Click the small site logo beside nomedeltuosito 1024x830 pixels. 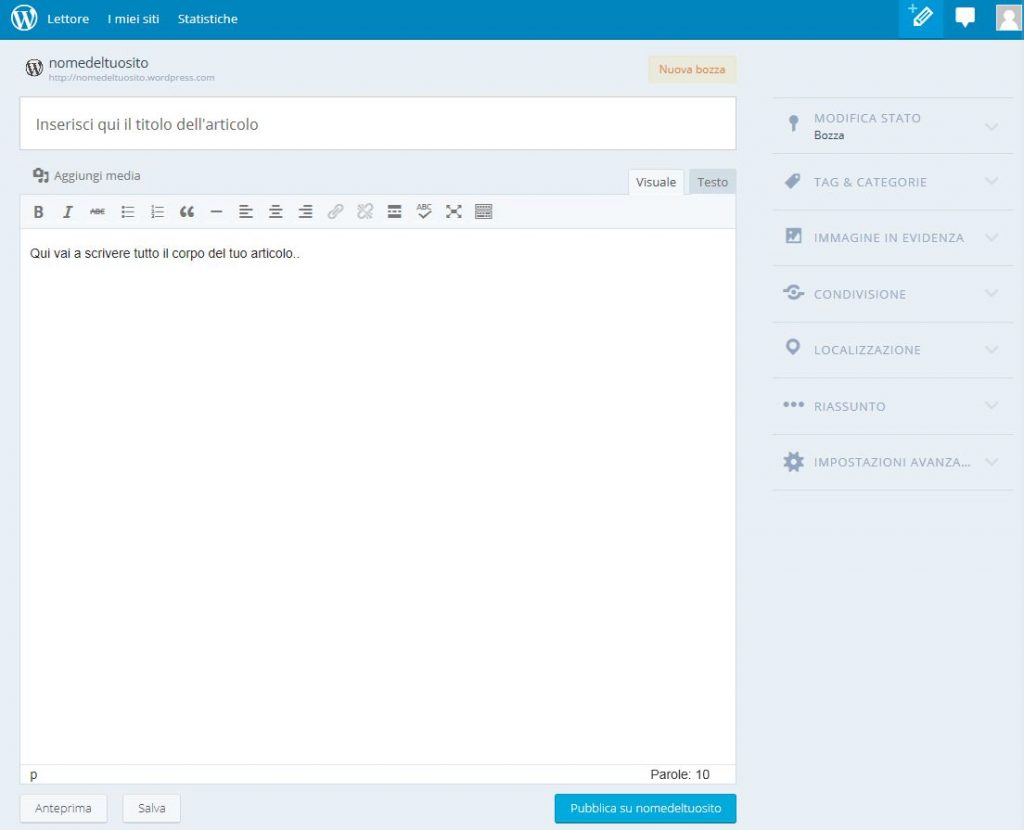point(34,67)
